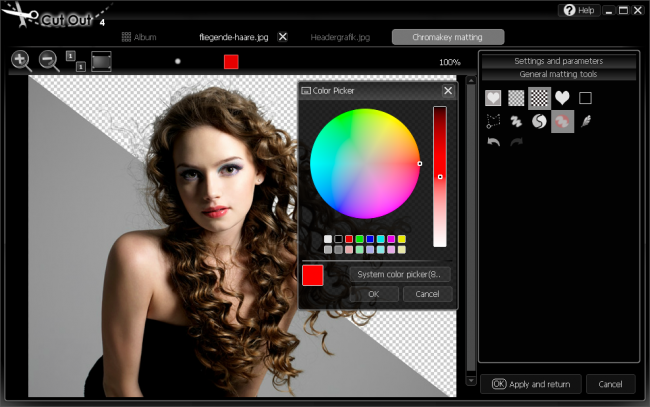The image size is (650, 407).
Task: Switch to the Headergrafik.jpg tab
Action: point(340,37)
